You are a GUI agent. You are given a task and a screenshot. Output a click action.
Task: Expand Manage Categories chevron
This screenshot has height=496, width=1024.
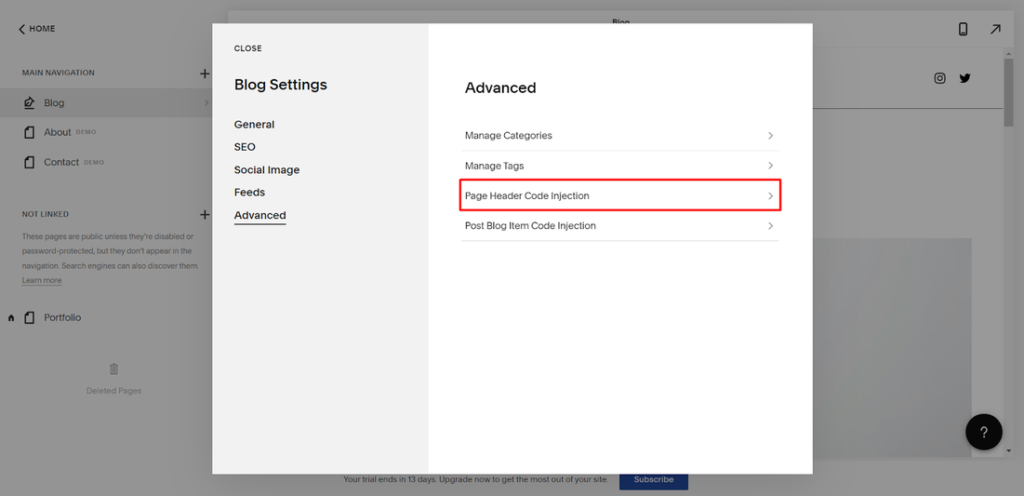[770, 135]
